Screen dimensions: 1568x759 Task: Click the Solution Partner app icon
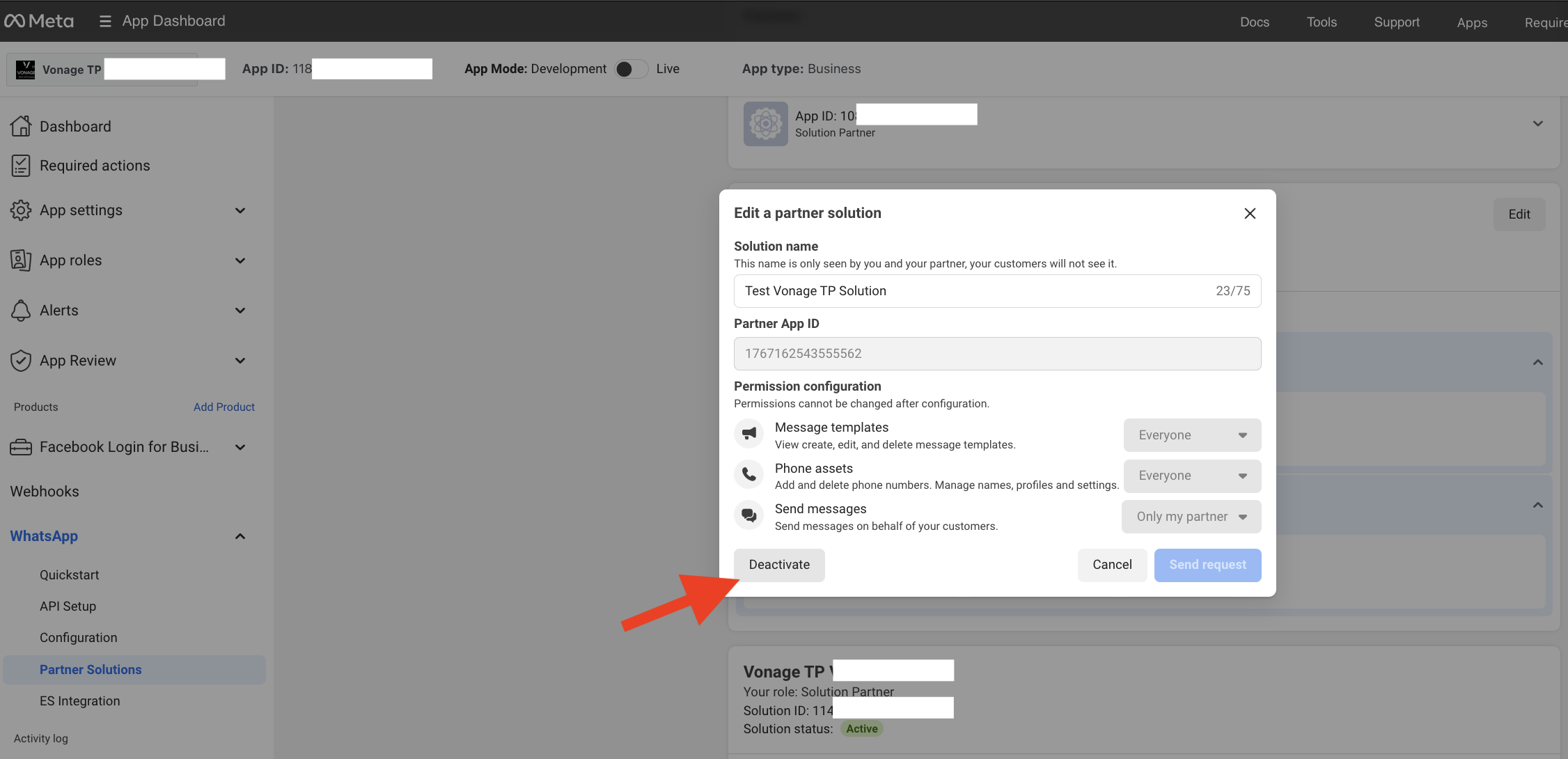click(765, 124)
